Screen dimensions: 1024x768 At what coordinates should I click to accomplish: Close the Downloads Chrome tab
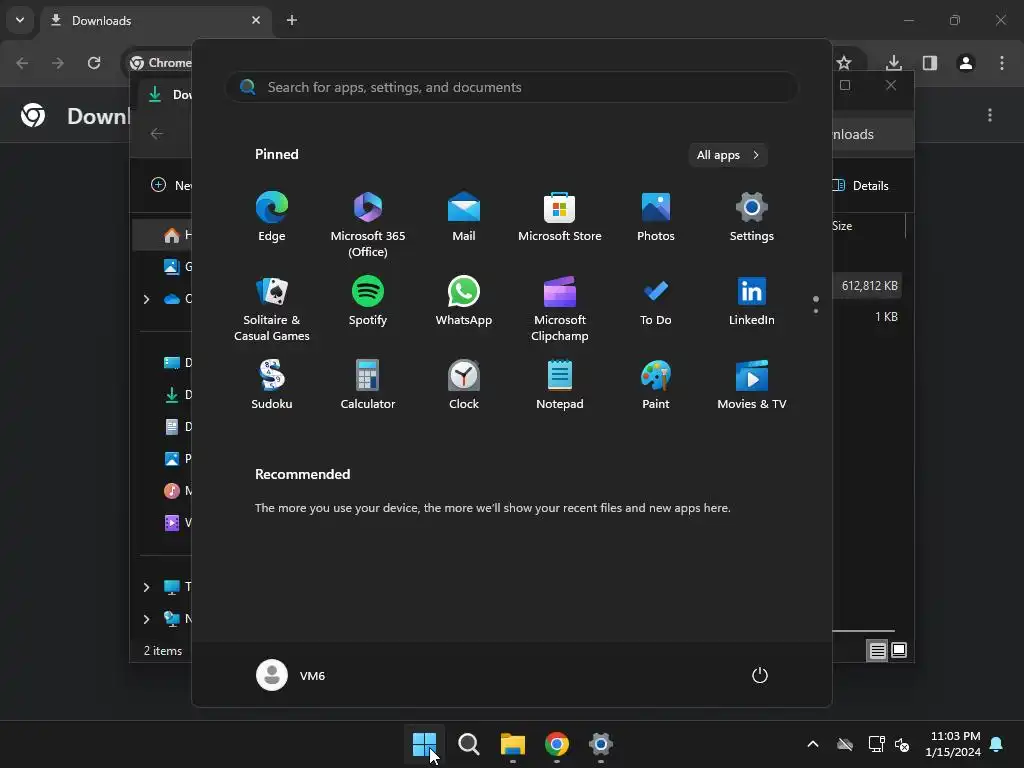pyautogui.click(x=256, y=20)
